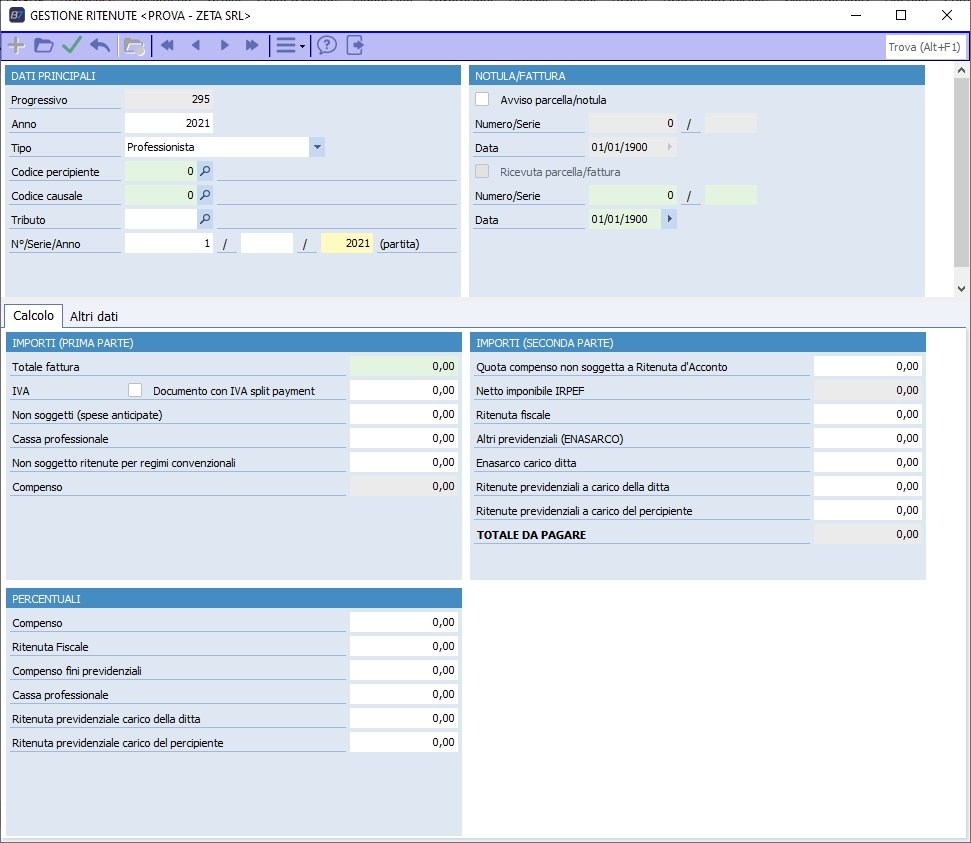The width and height of the screenshot is (971, 843).
Task: Click the open folder icon in toolbar
Action: (43, 45)
